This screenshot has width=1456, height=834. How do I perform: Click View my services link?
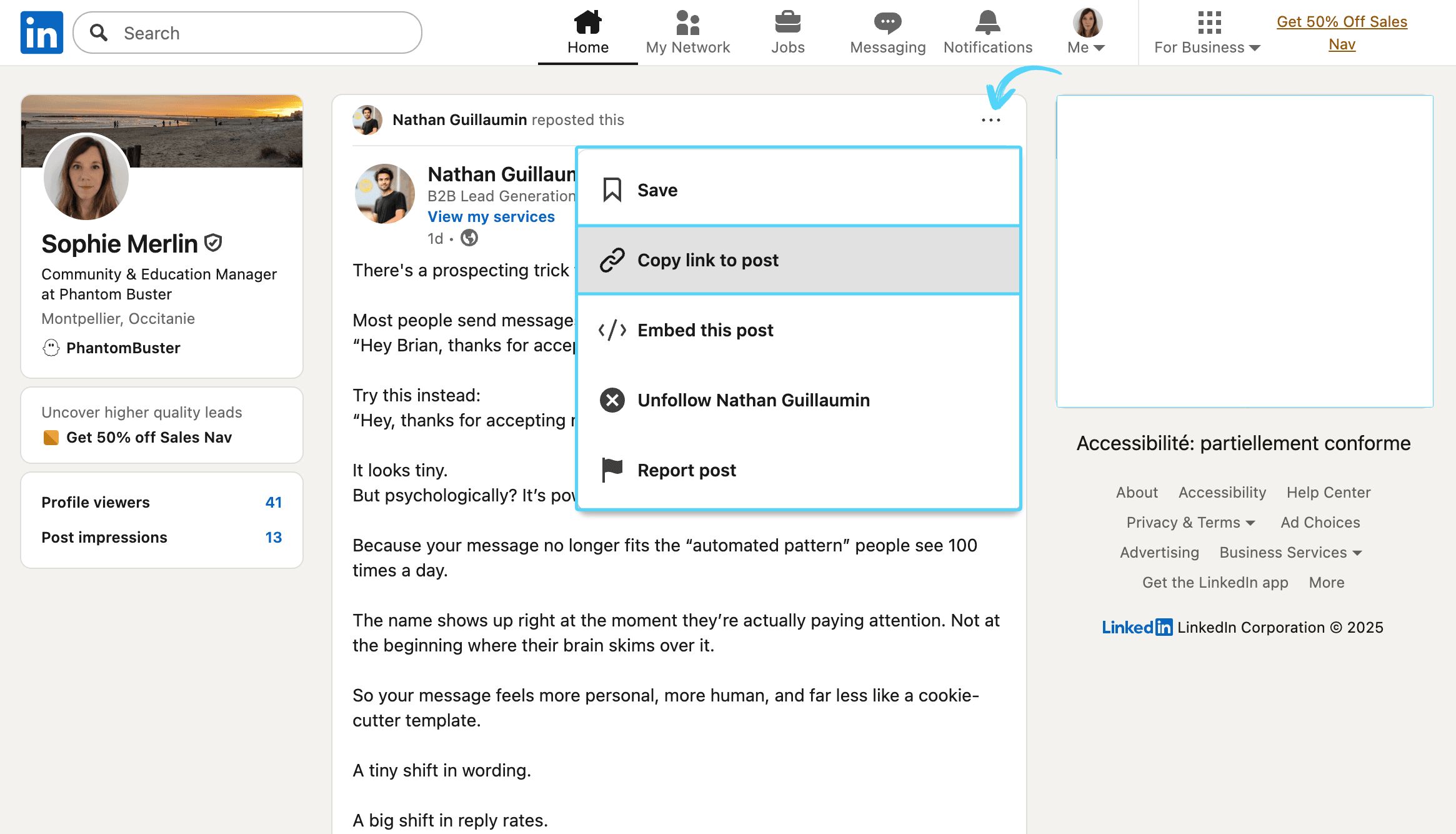[491, 217]
